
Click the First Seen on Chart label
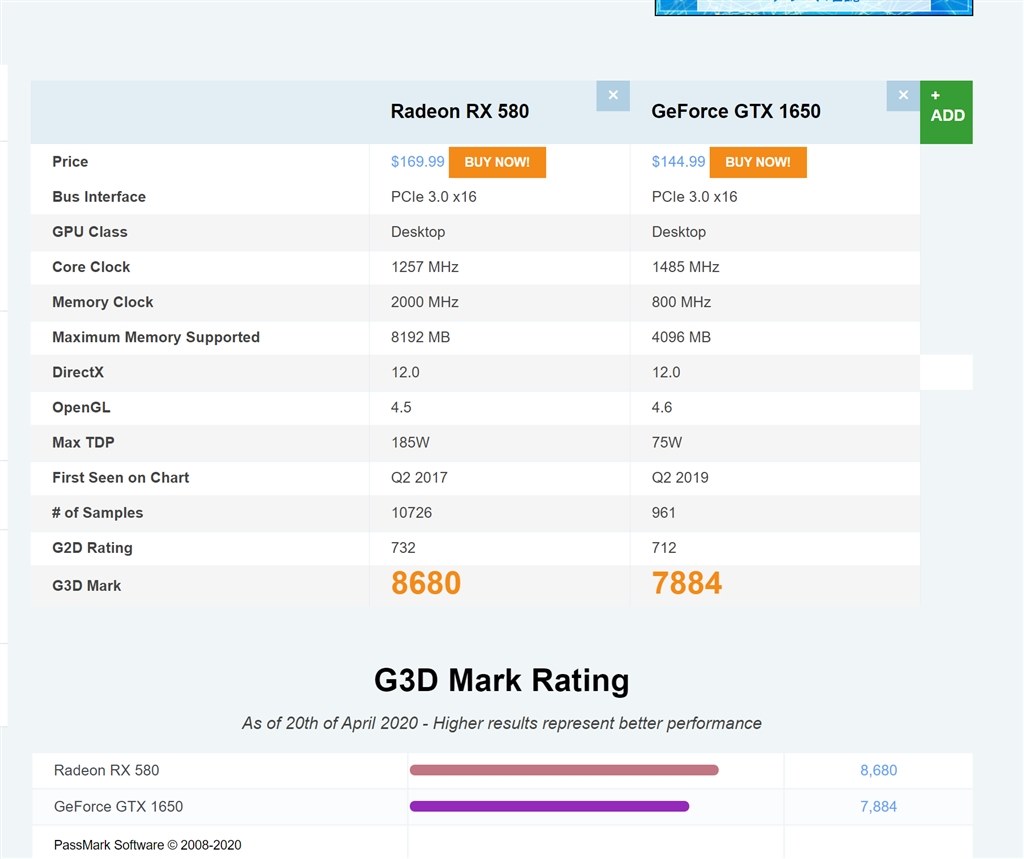point(121,478)
